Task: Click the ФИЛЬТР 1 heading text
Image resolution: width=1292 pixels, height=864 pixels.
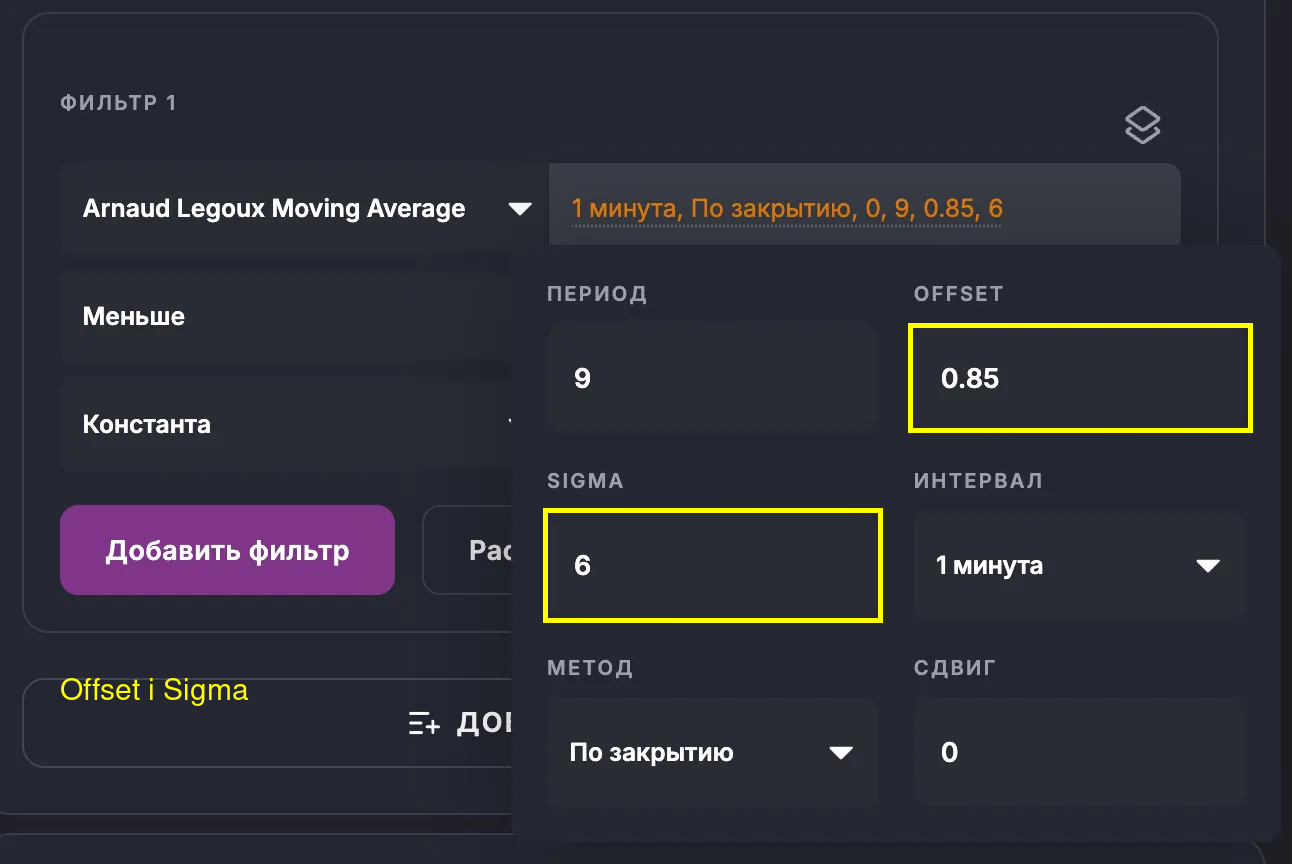Action: (118, 102)
